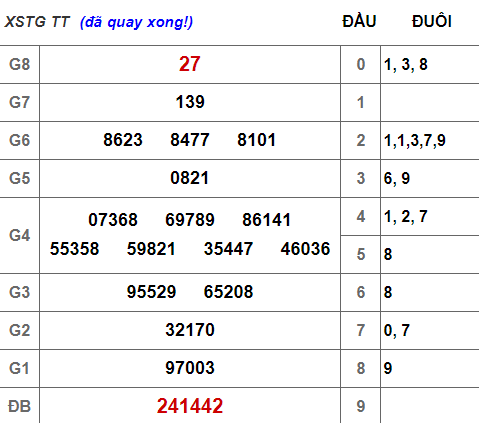Click head digit 3 in ĐẦU column
Image resolution: width=479 pixels, height=423 pixels.
tap(361, 178)
